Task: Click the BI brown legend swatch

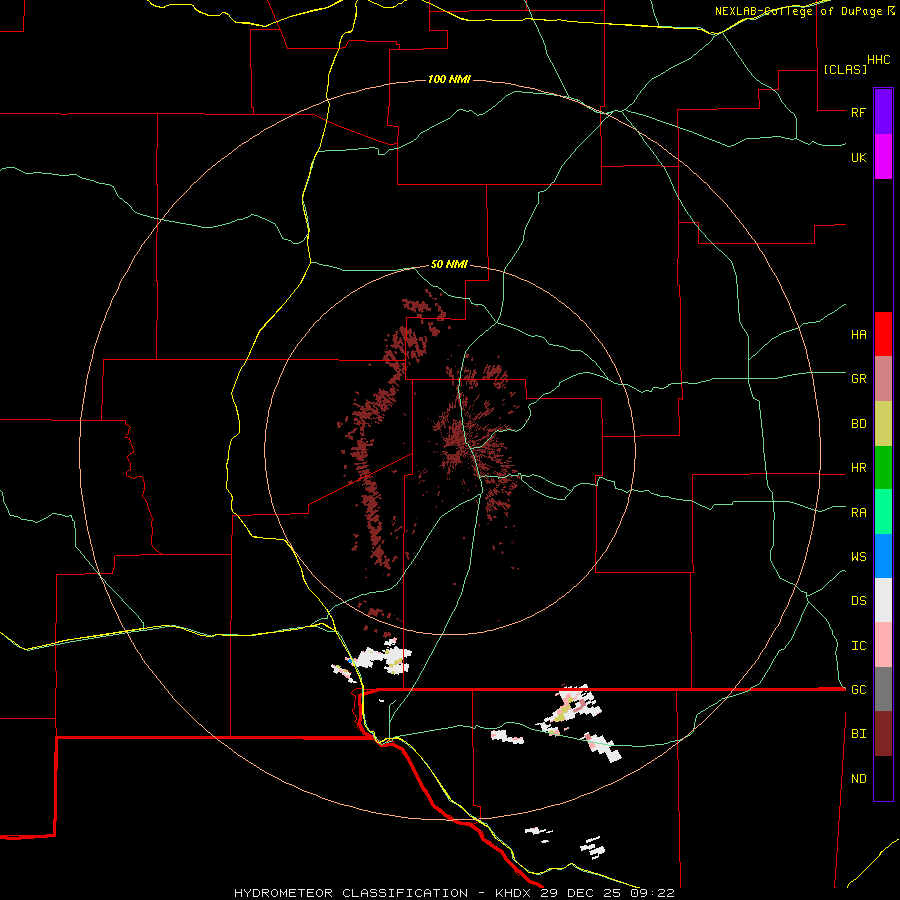Action: click(x=883, y=734)
